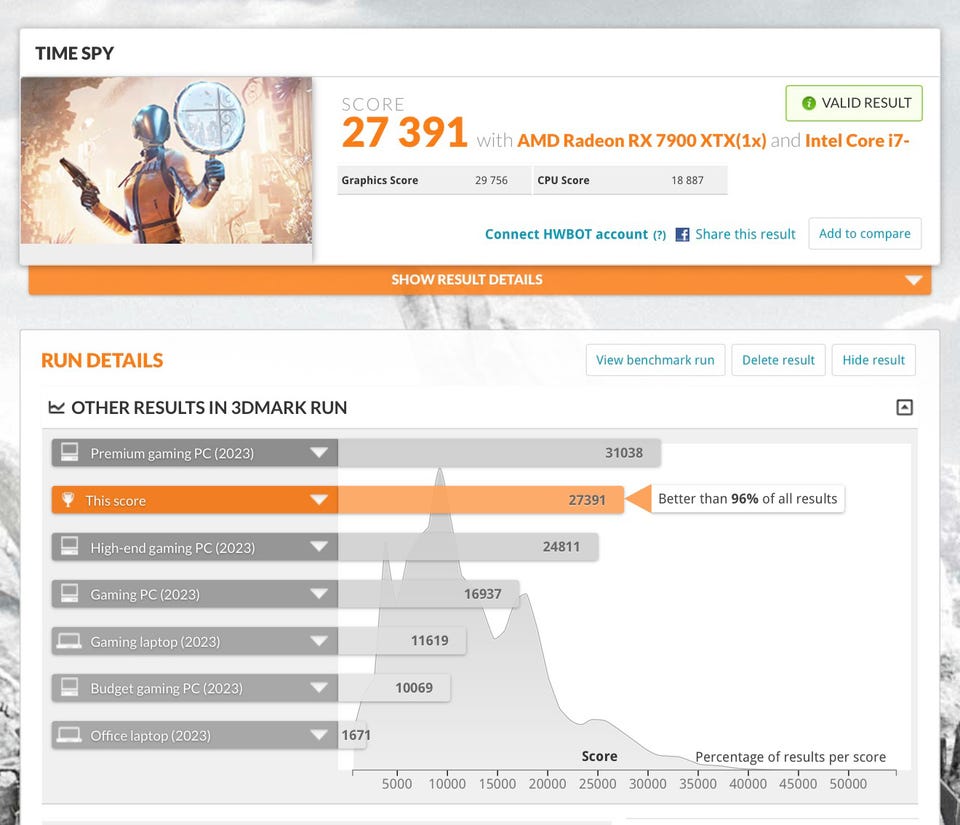Viewport: 960px width, 825px height.
Task: Click the desktop icon for Premium gaming PC
Action: tap(69, 452)
